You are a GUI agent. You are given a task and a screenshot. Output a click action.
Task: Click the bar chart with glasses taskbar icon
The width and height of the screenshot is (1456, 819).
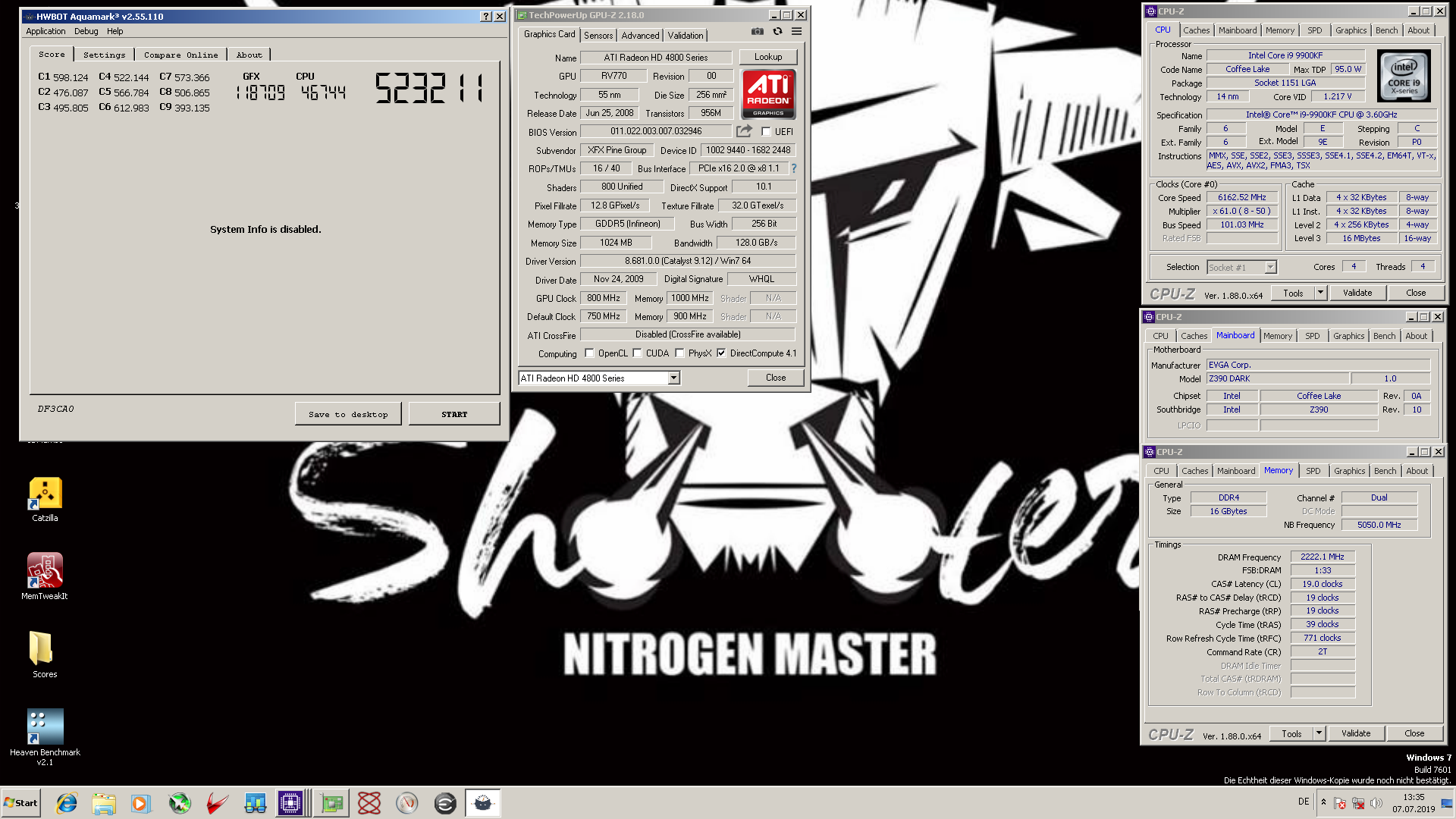point(255,803)
